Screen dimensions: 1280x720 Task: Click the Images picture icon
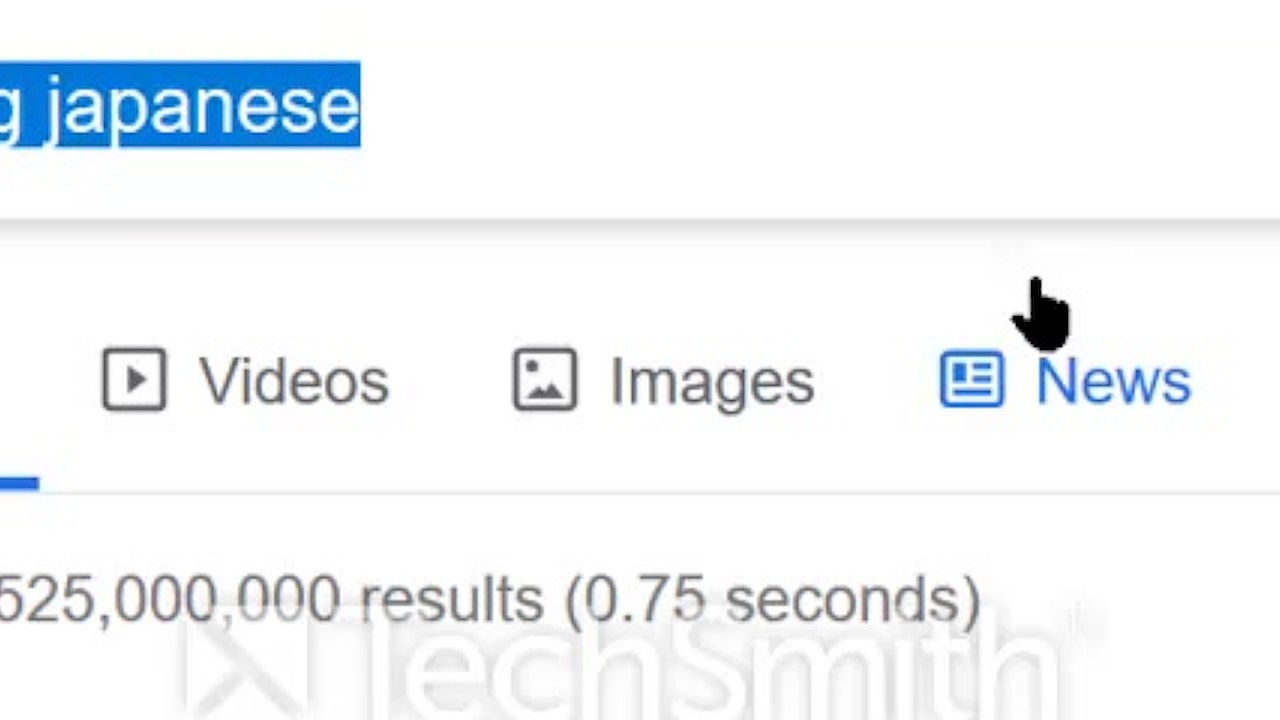point(545,380)
